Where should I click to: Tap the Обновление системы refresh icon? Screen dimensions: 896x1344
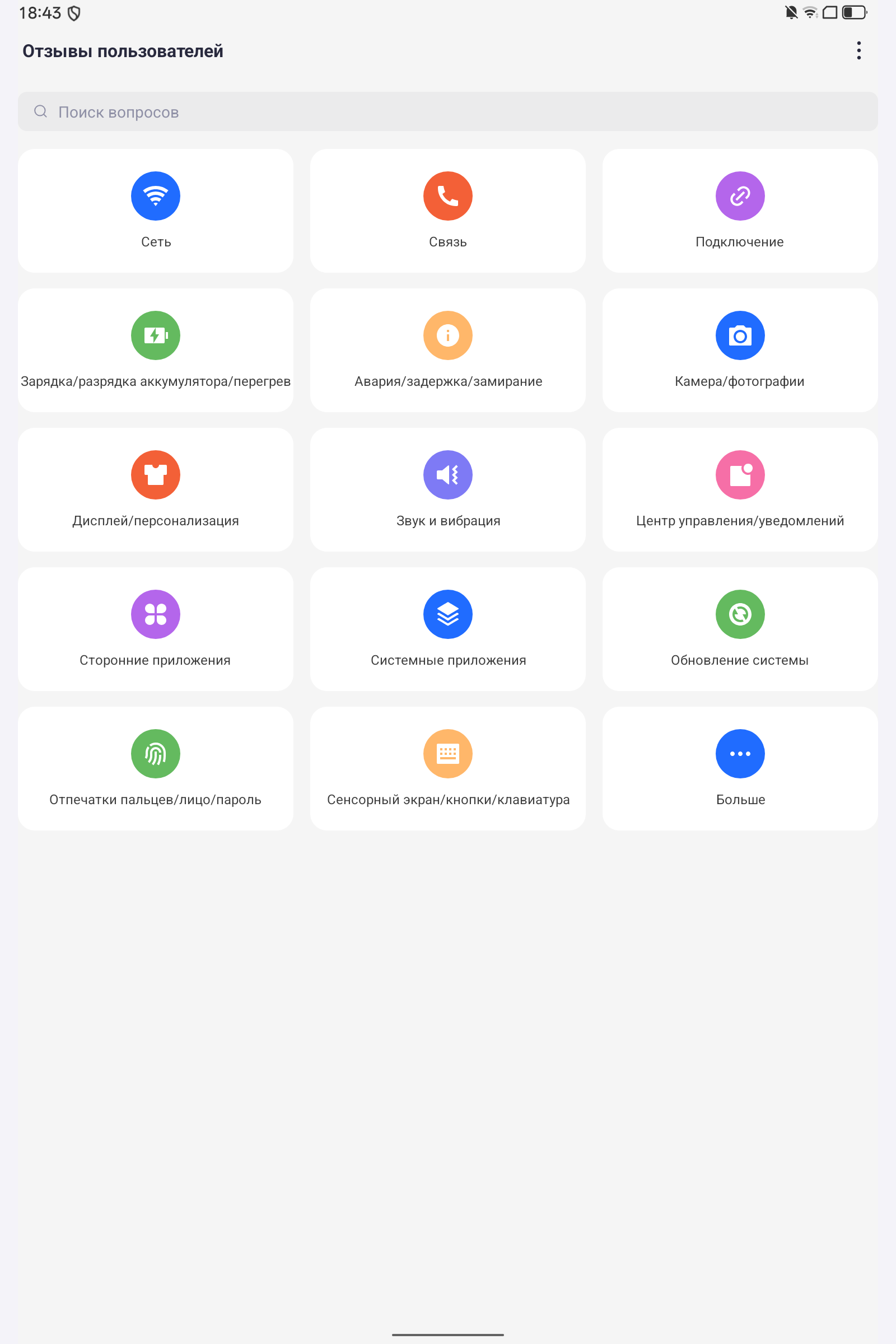740,614
